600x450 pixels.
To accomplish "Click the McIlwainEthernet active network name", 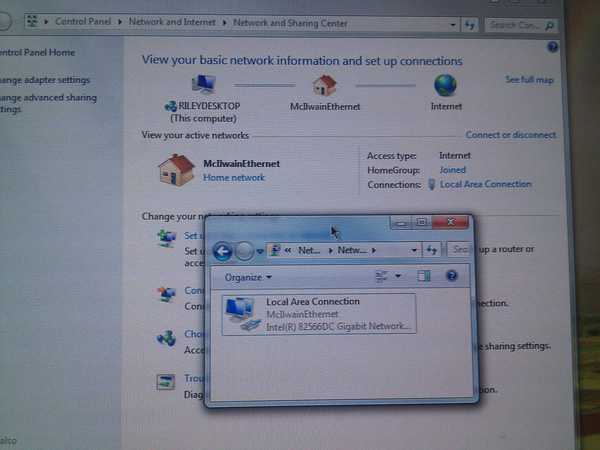I will (241, 164).
